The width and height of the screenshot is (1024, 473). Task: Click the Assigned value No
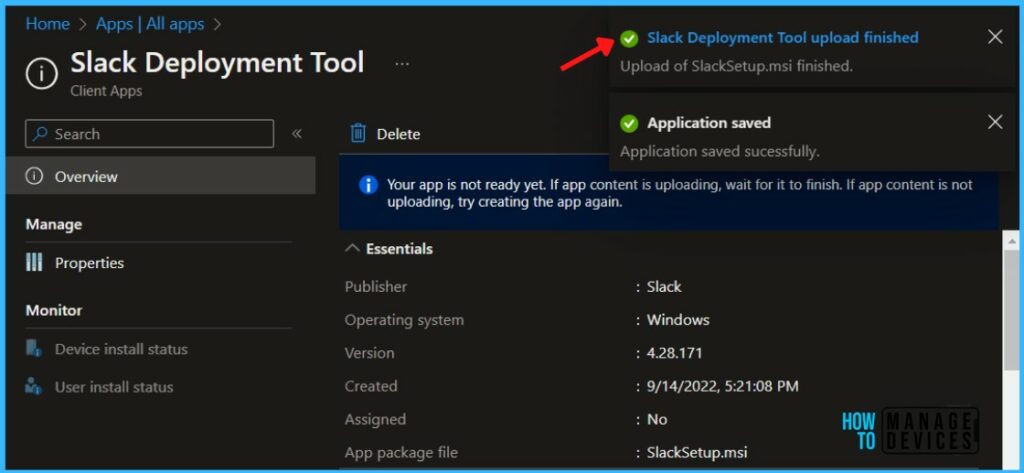(x=657, y=419)
